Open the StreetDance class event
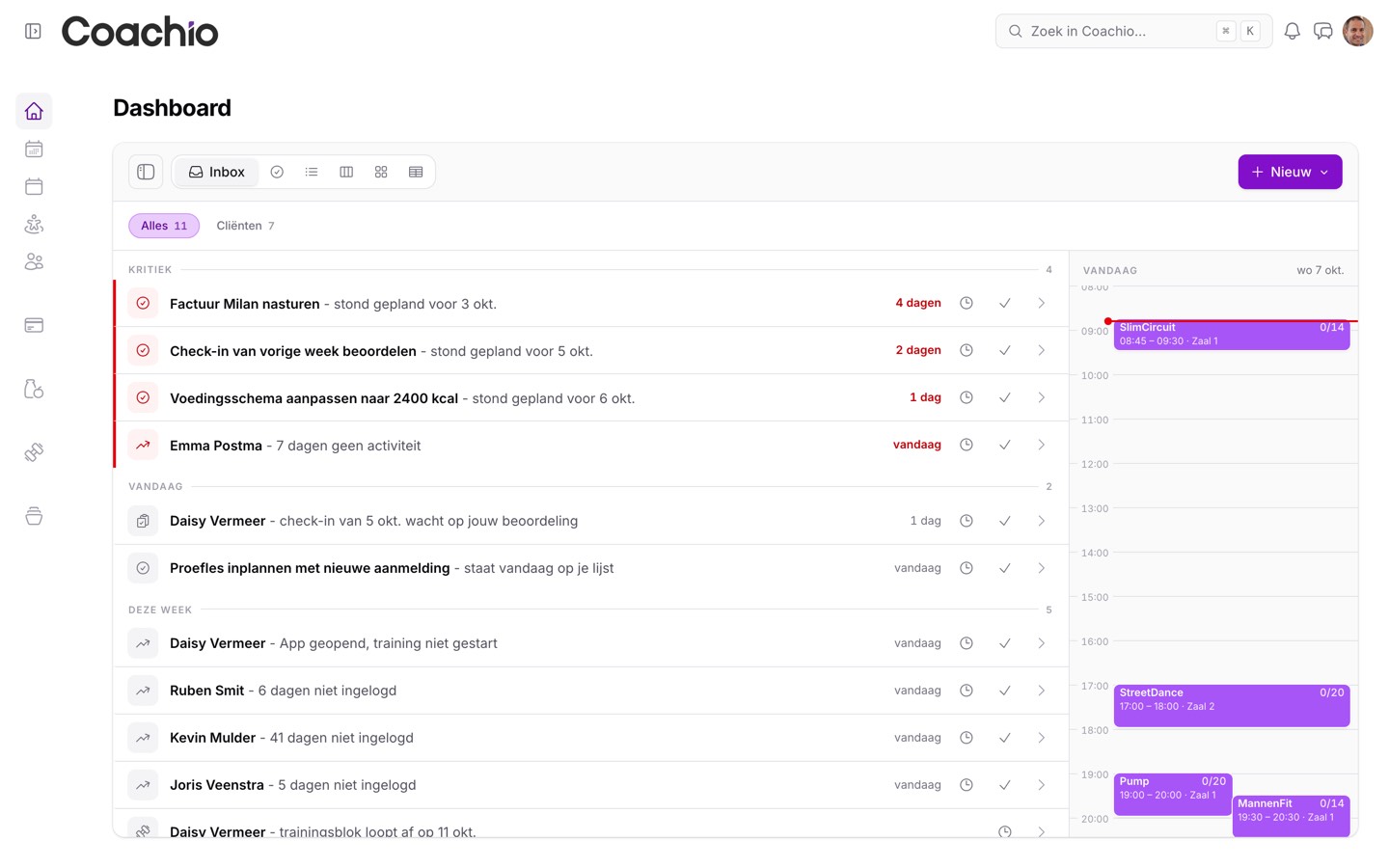Viewport: 1389px width, 868px height. (x=1232, y=706)
